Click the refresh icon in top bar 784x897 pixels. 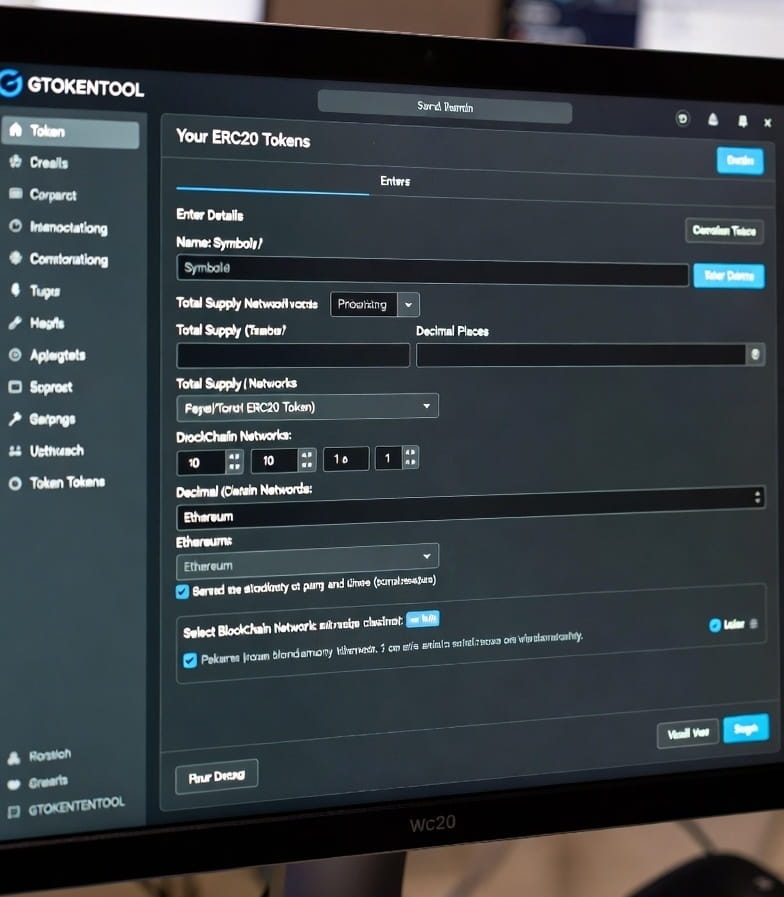click(682, 118)
